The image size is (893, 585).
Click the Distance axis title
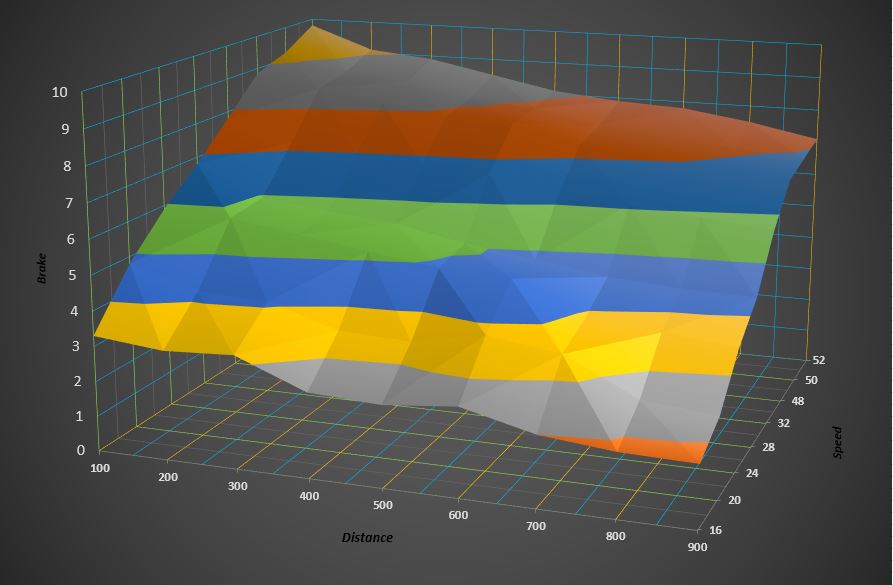point(367,537)
